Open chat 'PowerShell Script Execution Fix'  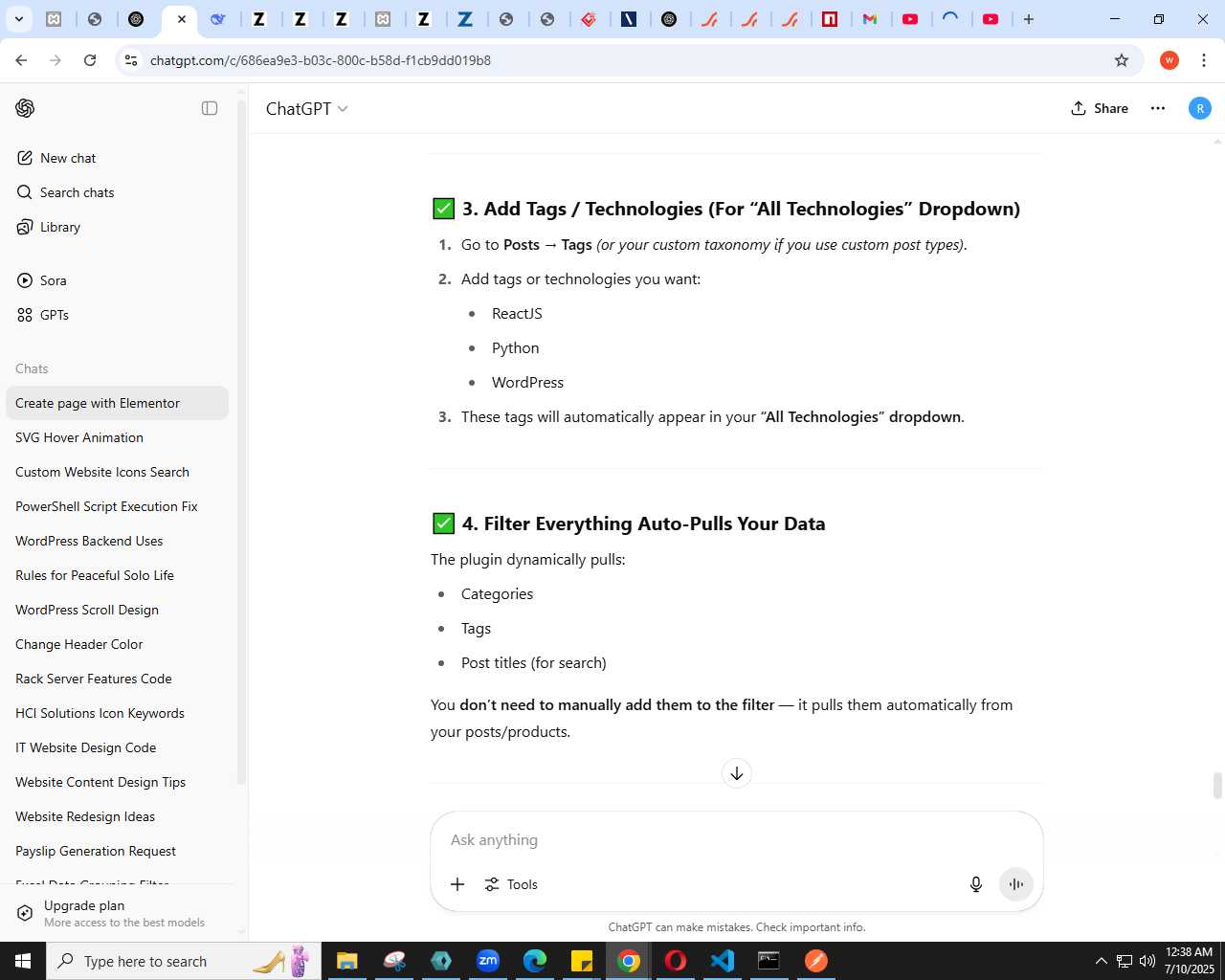pos(117,506)
